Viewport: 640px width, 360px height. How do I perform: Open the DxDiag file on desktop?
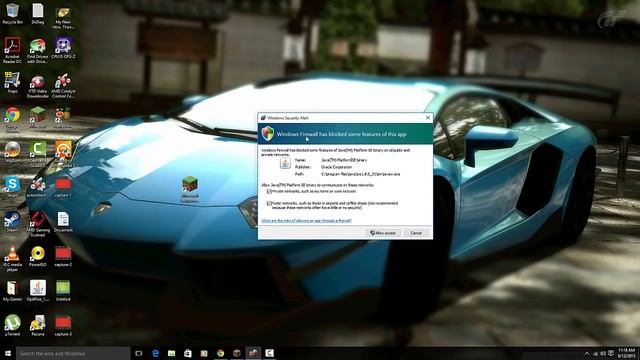click(x=38, y=13)
